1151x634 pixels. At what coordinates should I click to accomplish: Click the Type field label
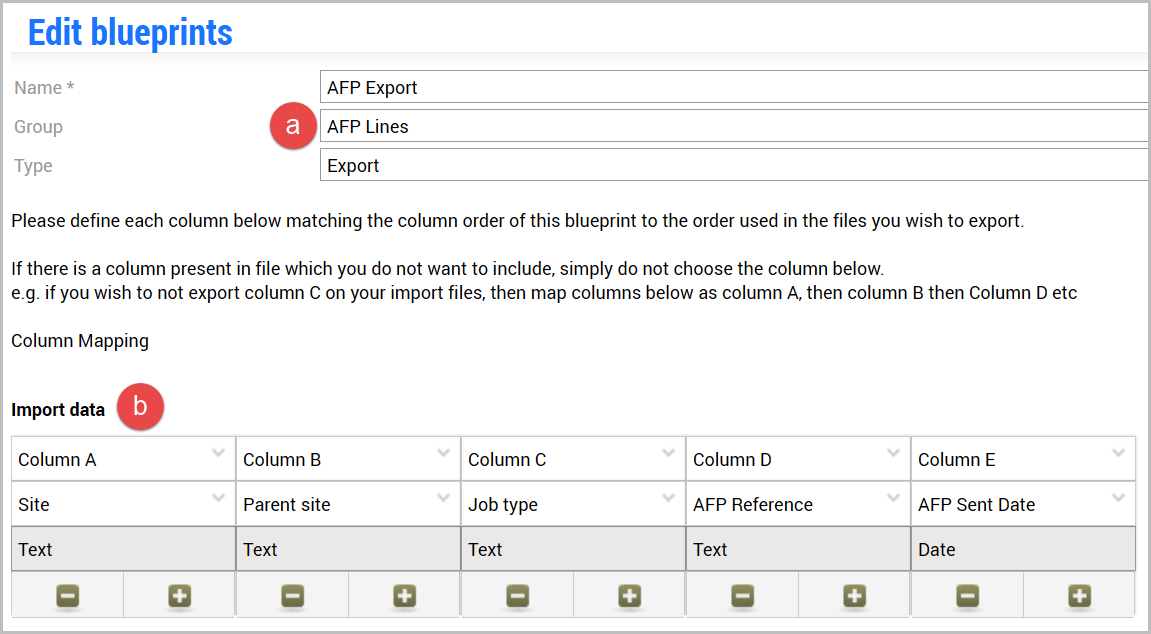coord(33,166)
